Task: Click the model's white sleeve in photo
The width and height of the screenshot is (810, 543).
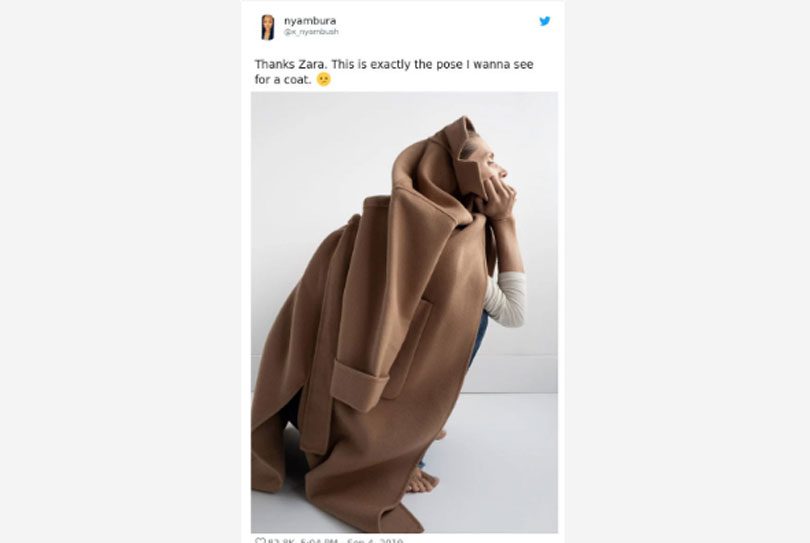Action: point(505,299)
